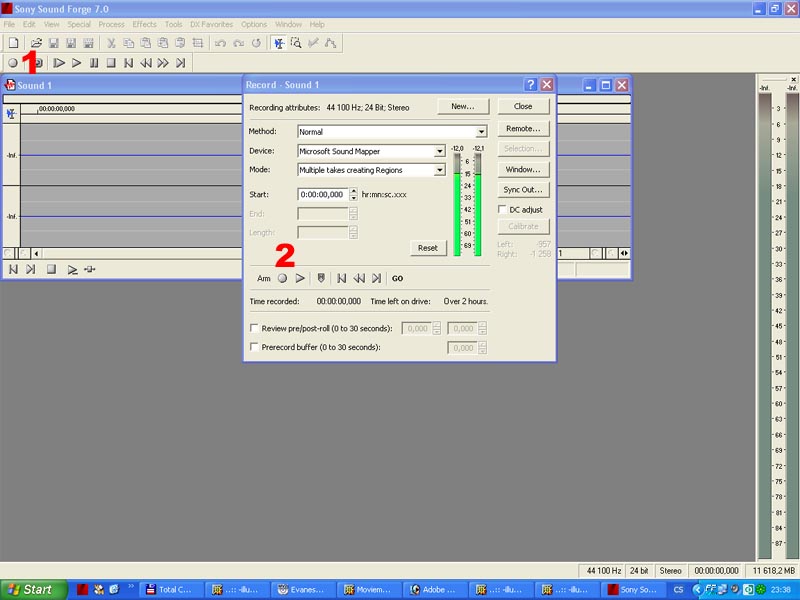Start recording from the main transport Record button
This screenshot has height=600, width=800.
[13, 63]
